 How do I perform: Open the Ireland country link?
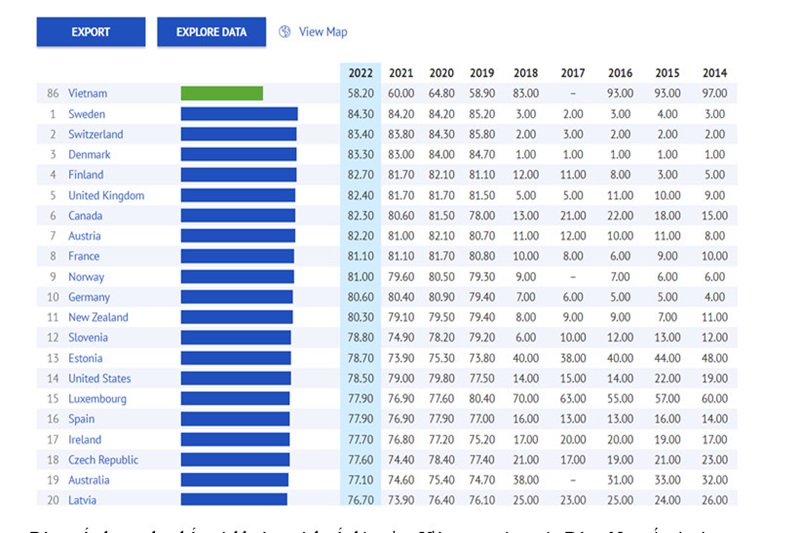(x=85, y=439)
